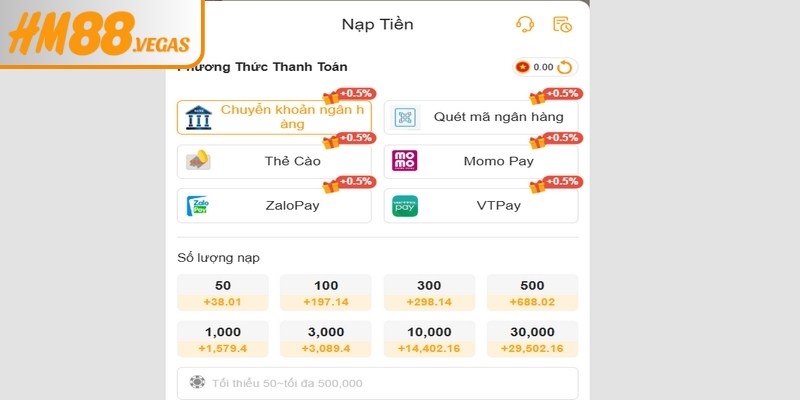Select Quét mã ngân hàng option
This screenshot has height=400, width=800.
481,117
